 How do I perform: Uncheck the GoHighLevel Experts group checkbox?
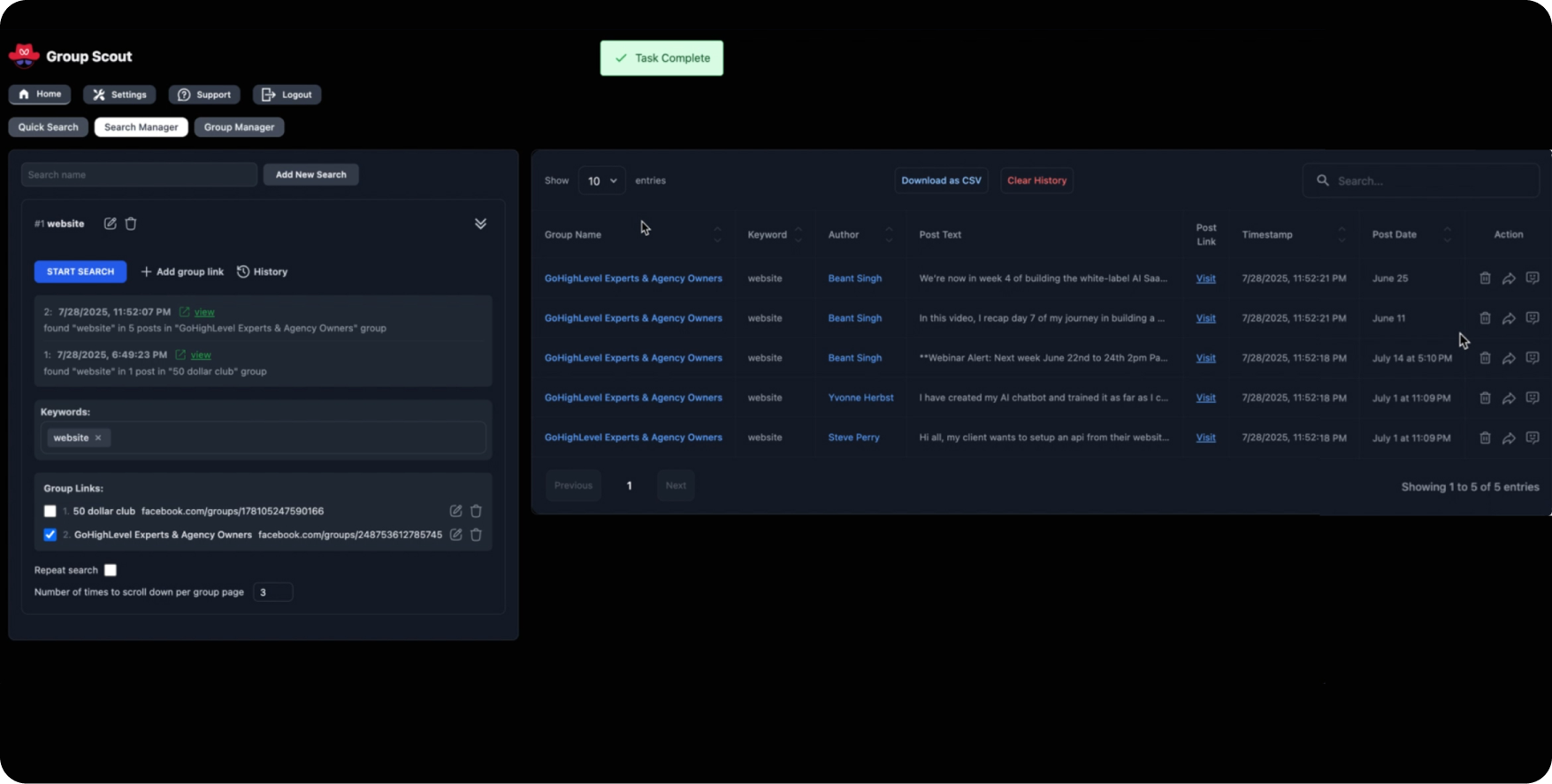click(50, 535)
